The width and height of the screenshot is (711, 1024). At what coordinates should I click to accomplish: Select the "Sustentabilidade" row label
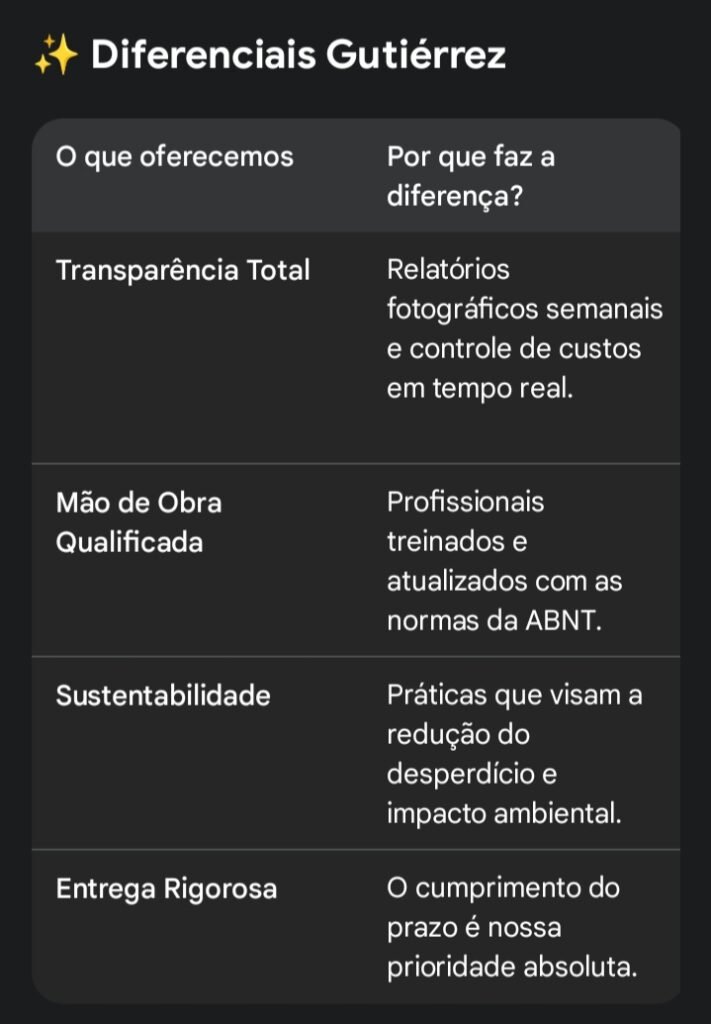tap(163, 696)
